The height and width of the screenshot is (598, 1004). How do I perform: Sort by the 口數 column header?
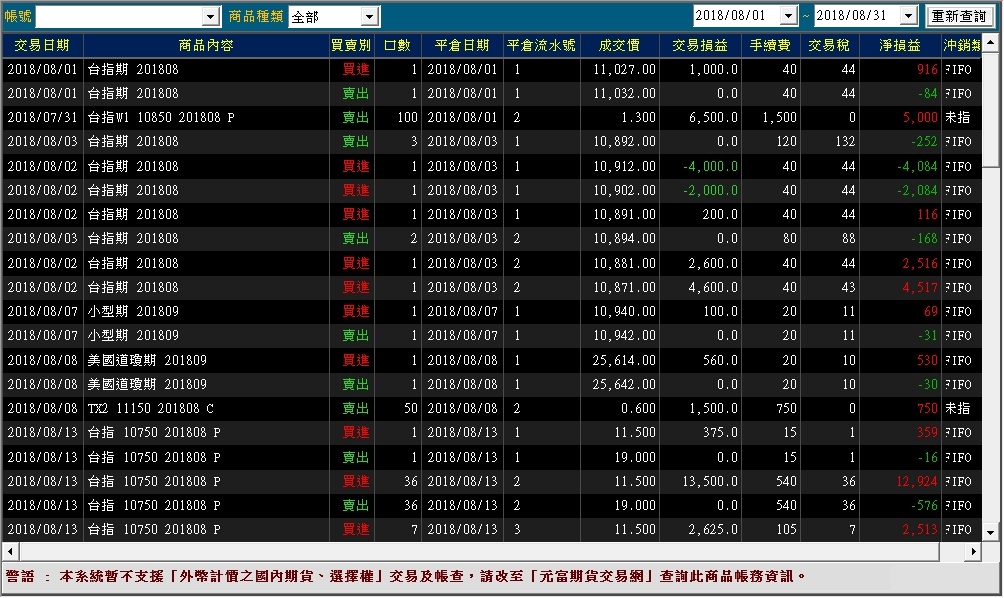tap(398, 45)
